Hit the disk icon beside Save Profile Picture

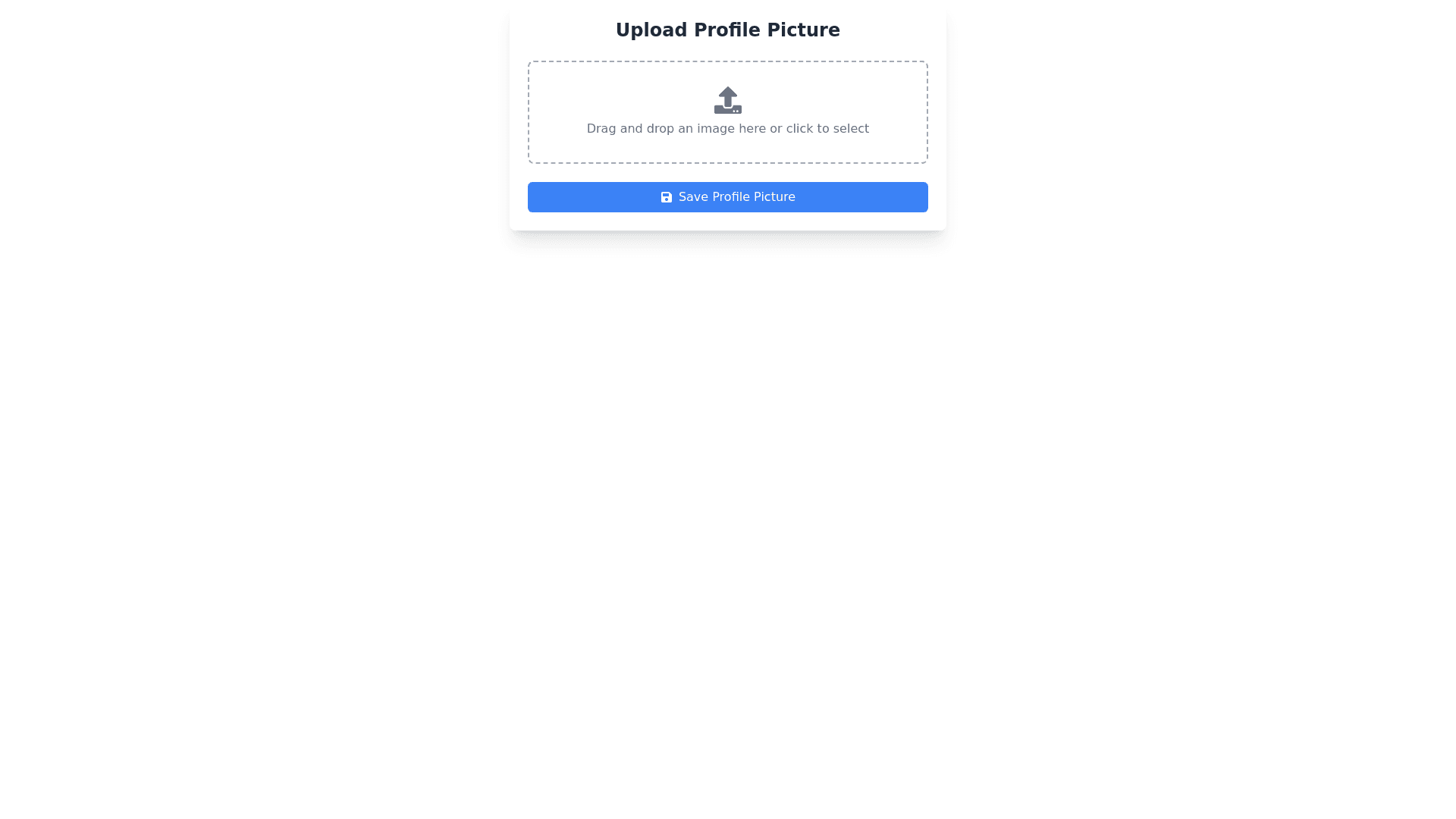(x=666, y=197)
